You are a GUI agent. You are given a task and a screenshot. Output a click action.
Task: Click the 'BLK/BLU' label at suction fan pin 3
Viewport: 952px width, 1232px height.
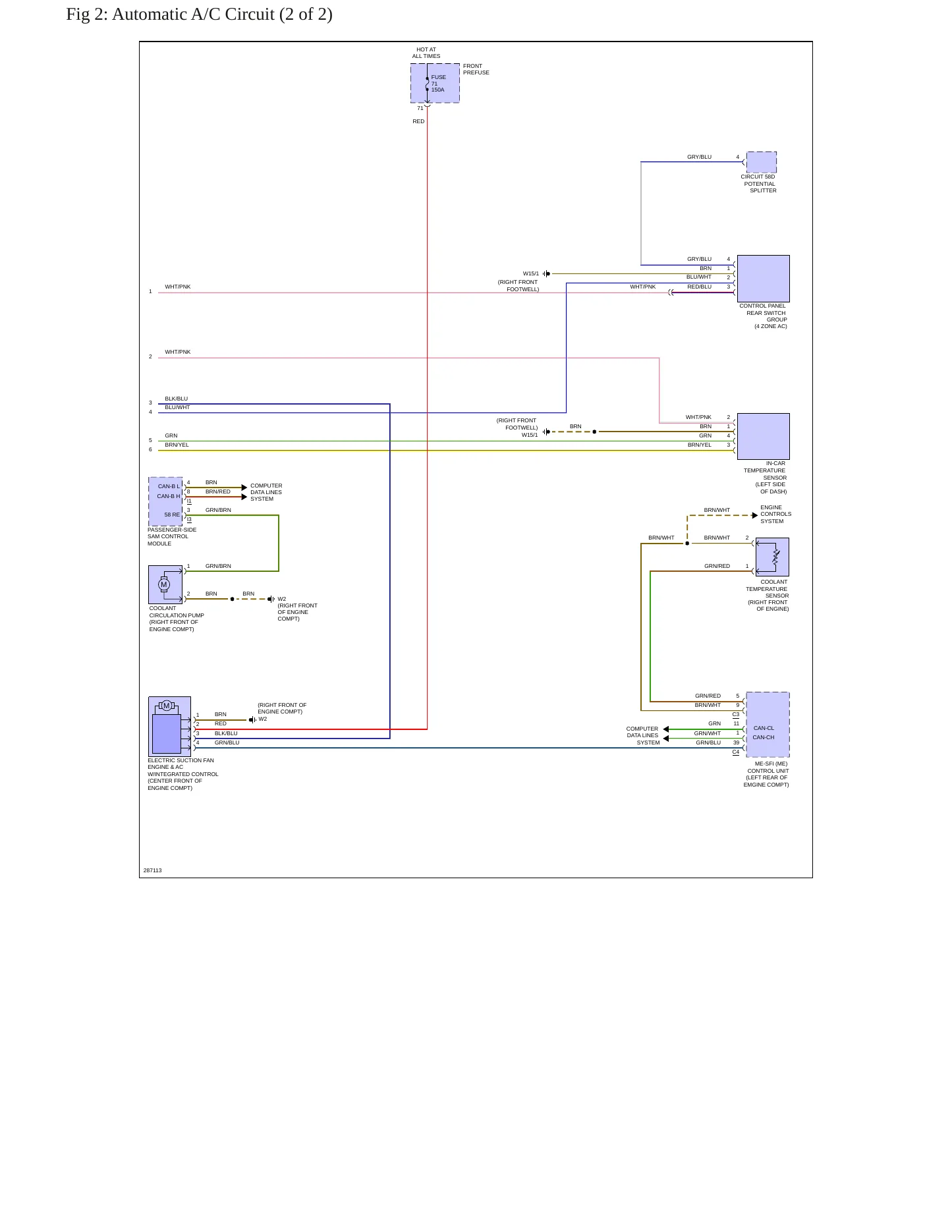coord(226,733)
